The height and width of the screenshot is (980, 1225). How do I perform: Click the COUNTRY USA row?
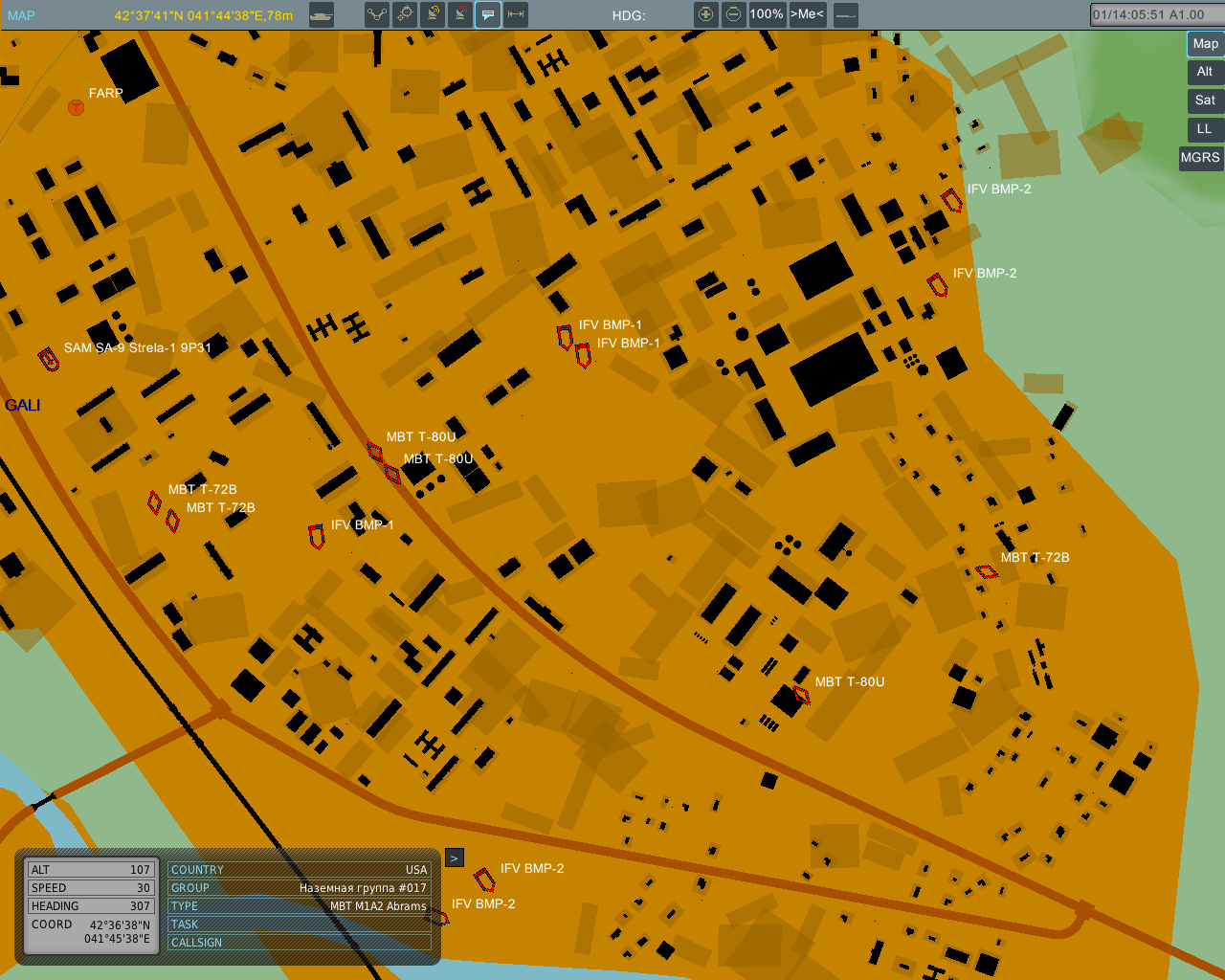[x=300, y=869]
